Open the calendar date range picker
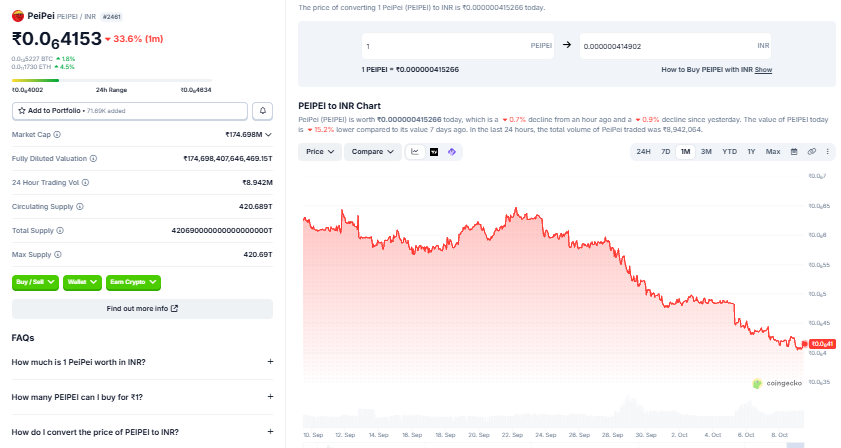The height and width of the screenshot is (448, 841). click(794, 152)
